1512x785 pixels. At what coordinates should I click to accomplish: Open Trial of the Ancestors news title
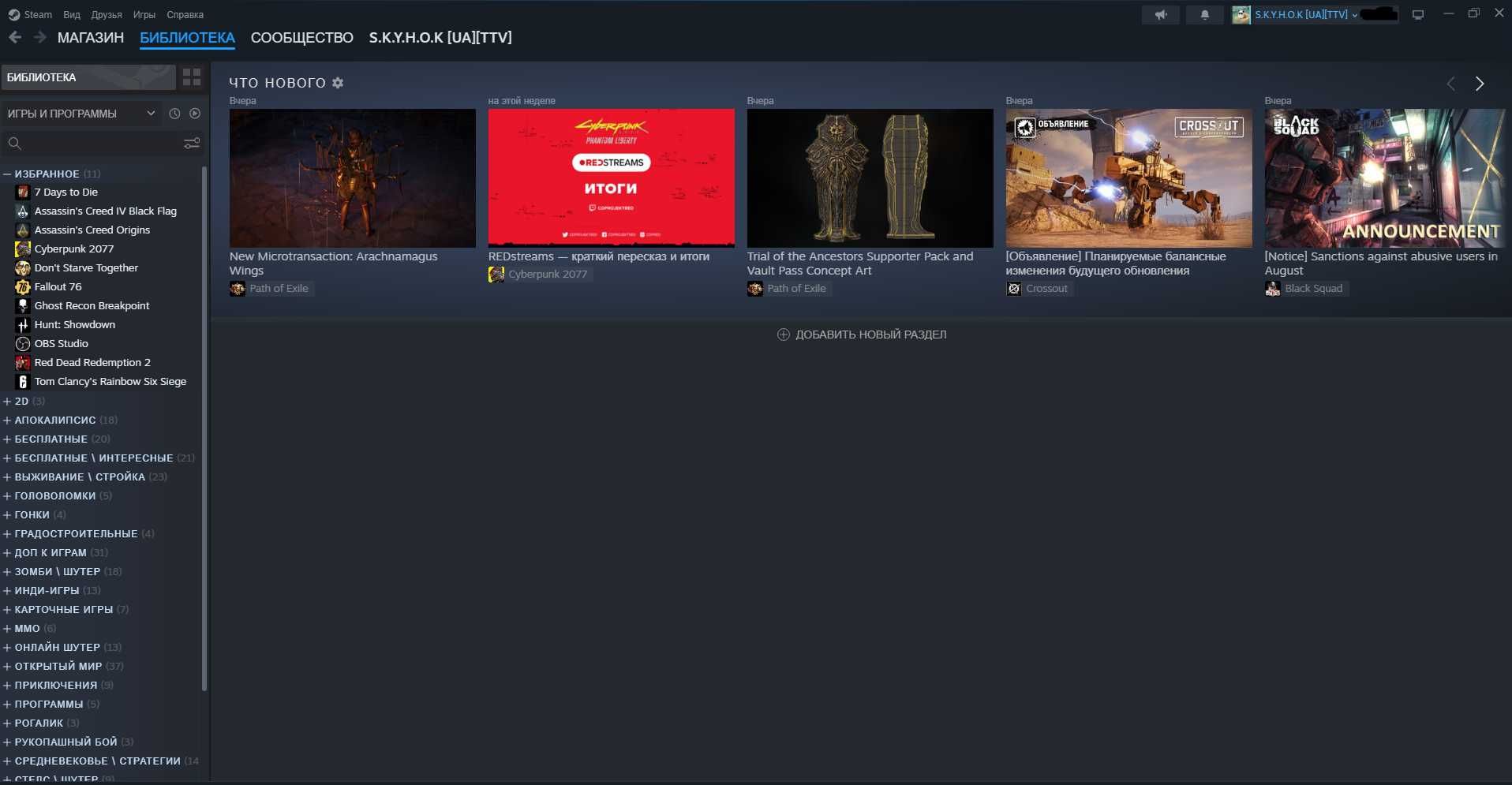(x=860, y=264)
